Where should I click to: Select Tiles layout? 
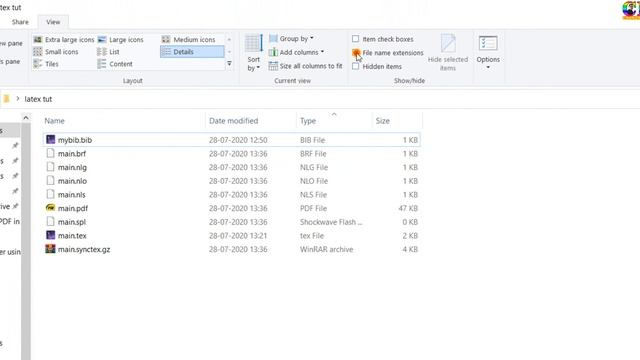46,64
